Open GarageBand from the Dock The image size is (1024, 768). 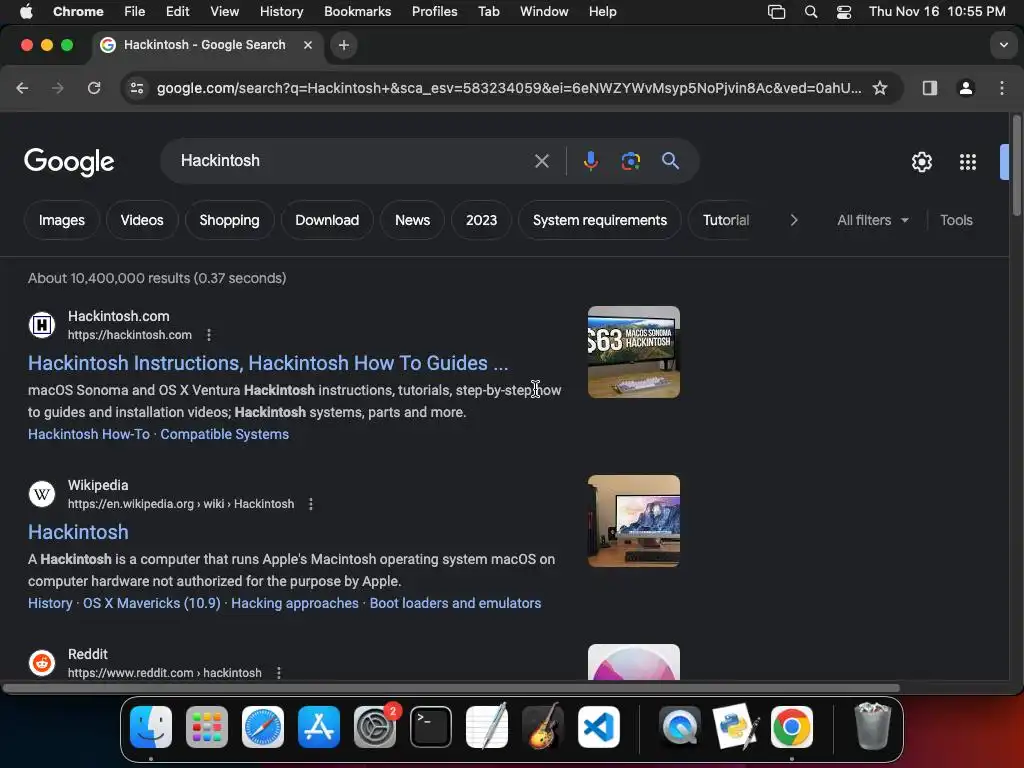click(543, 727)
